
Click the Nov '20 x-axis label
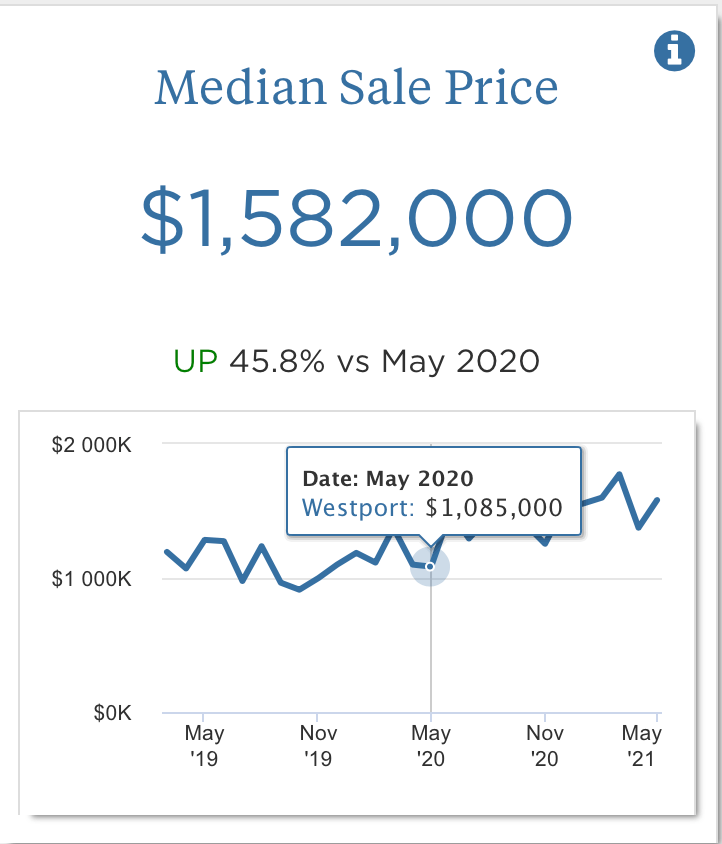[x=544, y=746]
